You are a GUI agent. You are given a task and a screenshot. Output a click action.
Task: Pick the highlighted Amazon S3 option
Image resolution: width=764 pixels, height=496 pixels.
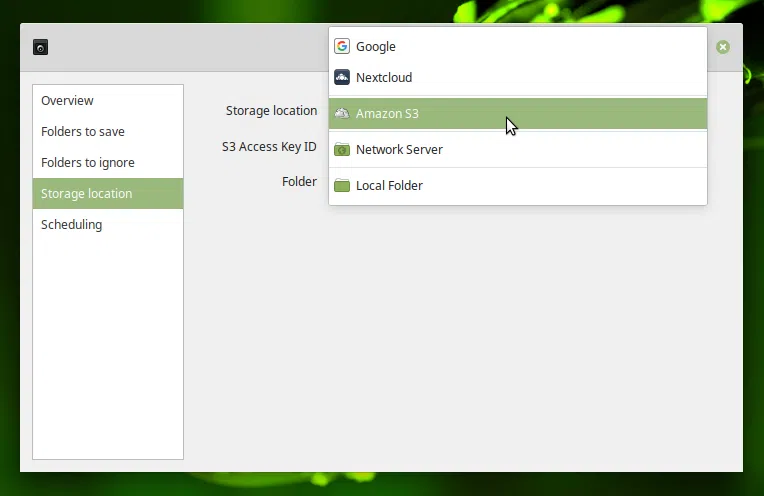388,113
